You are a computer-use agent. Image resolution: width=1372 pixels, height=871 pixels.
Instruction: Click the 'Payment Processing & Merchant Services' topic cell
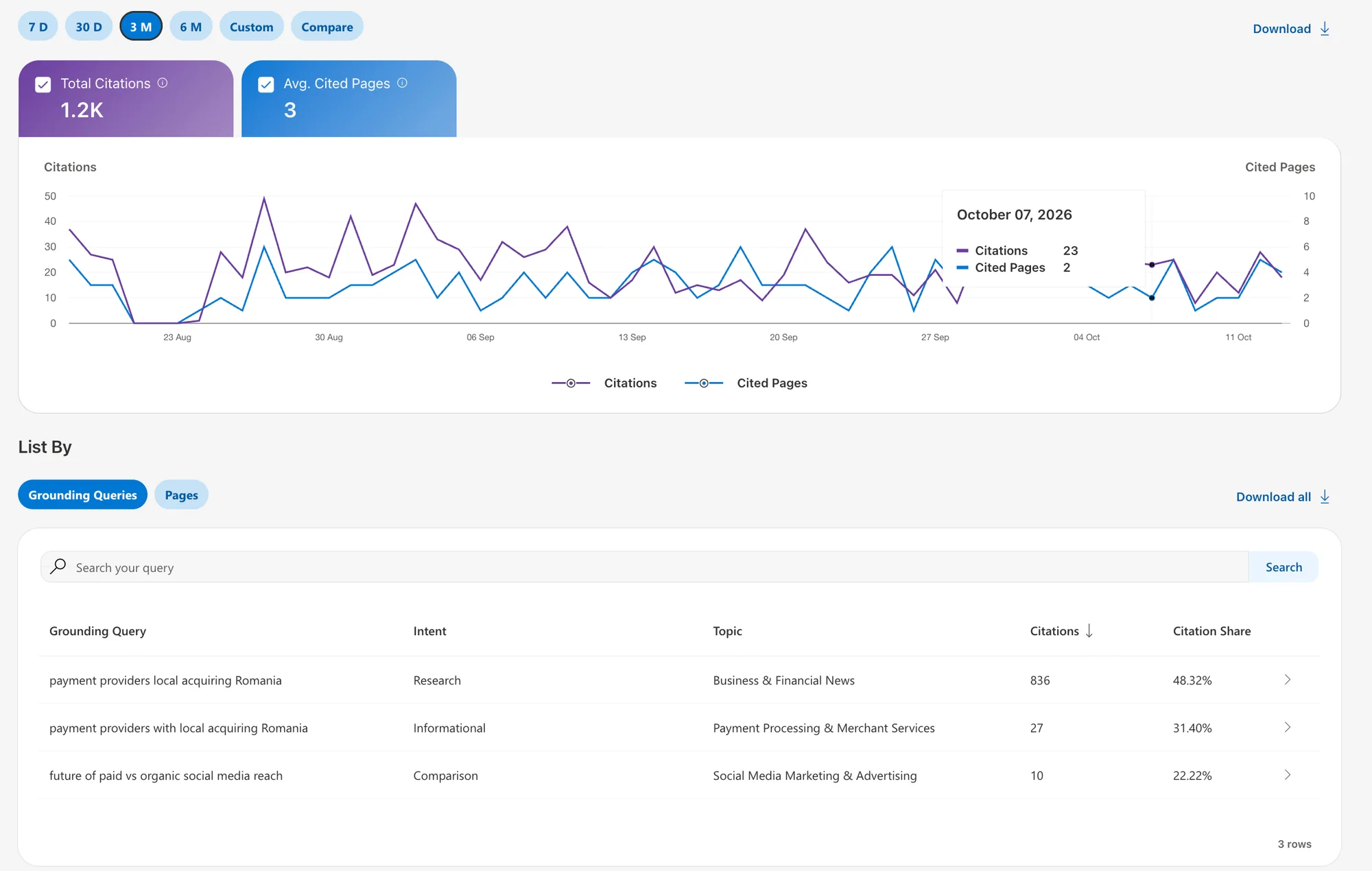point(824,728)
